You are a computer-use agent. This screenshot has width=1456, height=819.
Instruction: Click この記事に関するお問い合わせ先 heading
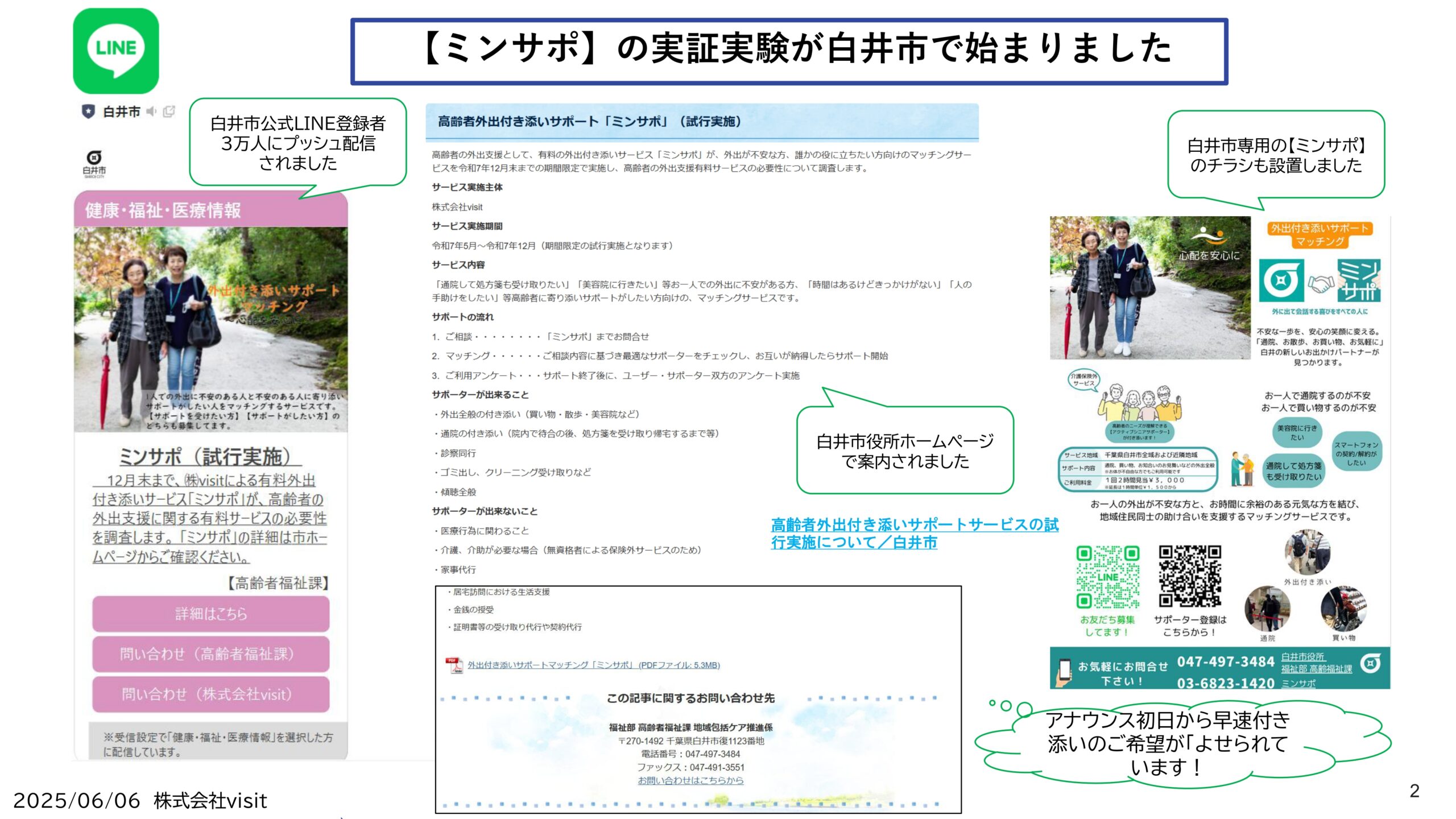[690, 698]
